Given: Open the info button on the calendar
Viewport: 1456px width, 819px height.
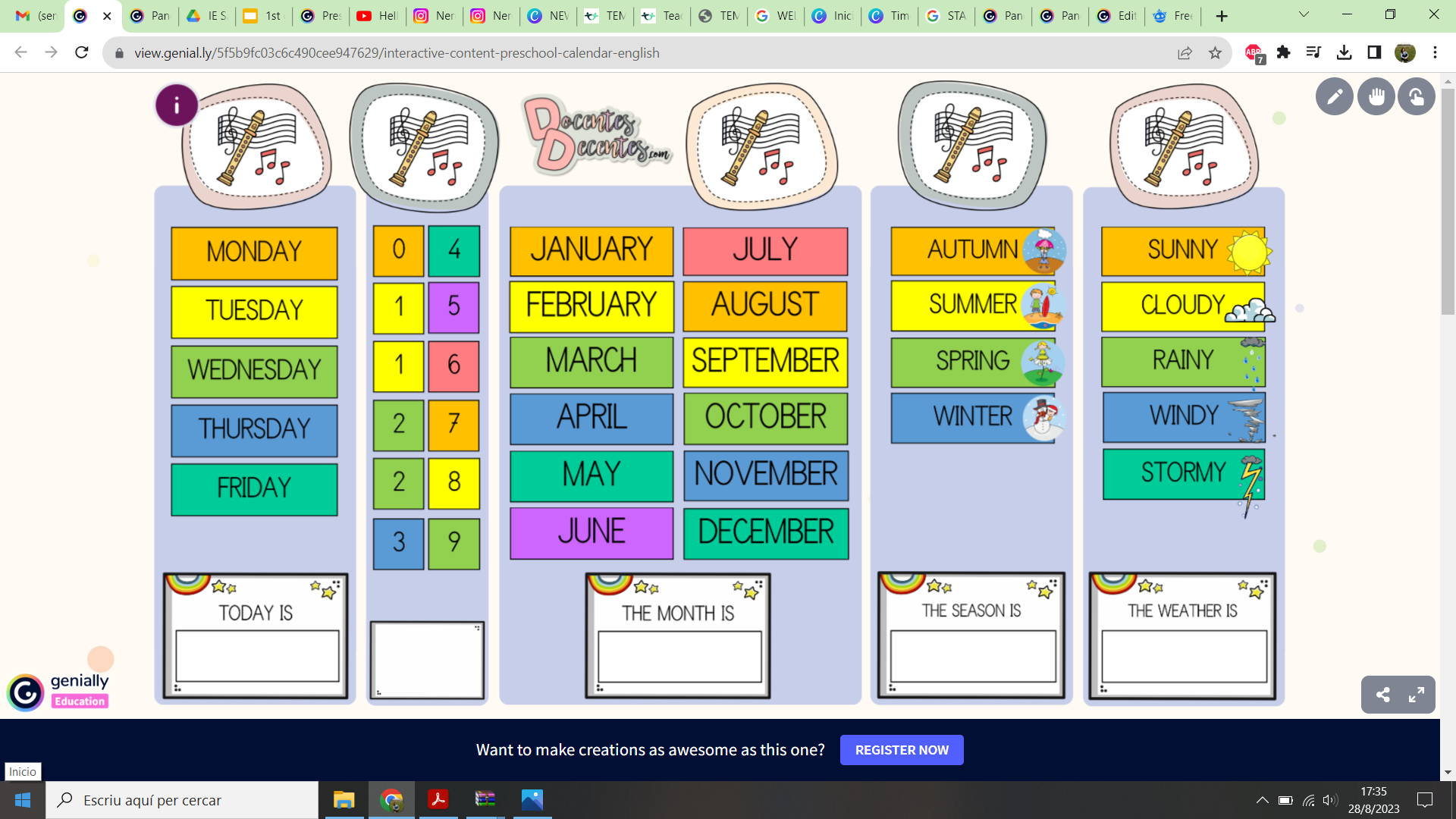Looking at the screenshot, I should tap(176, 105).
